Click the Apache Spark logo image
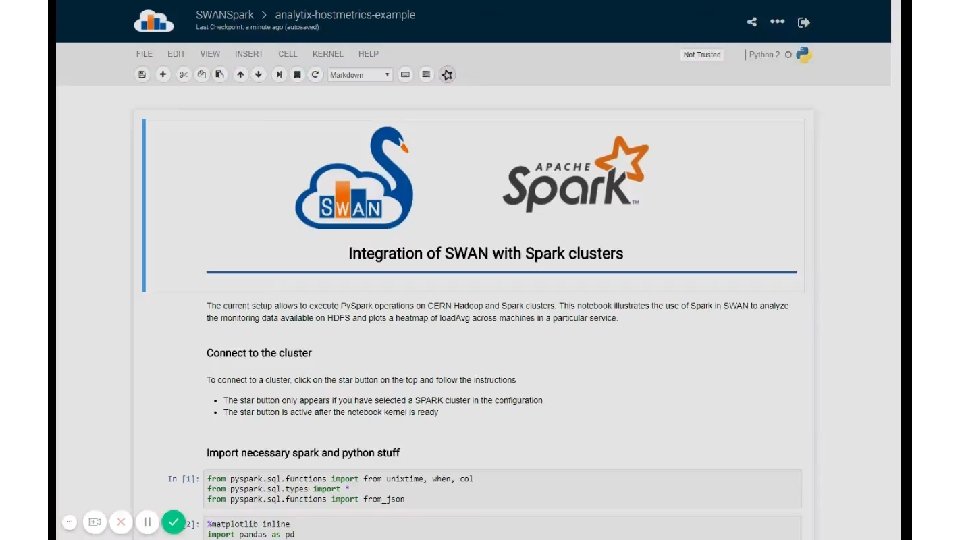 tap(576, 174)
